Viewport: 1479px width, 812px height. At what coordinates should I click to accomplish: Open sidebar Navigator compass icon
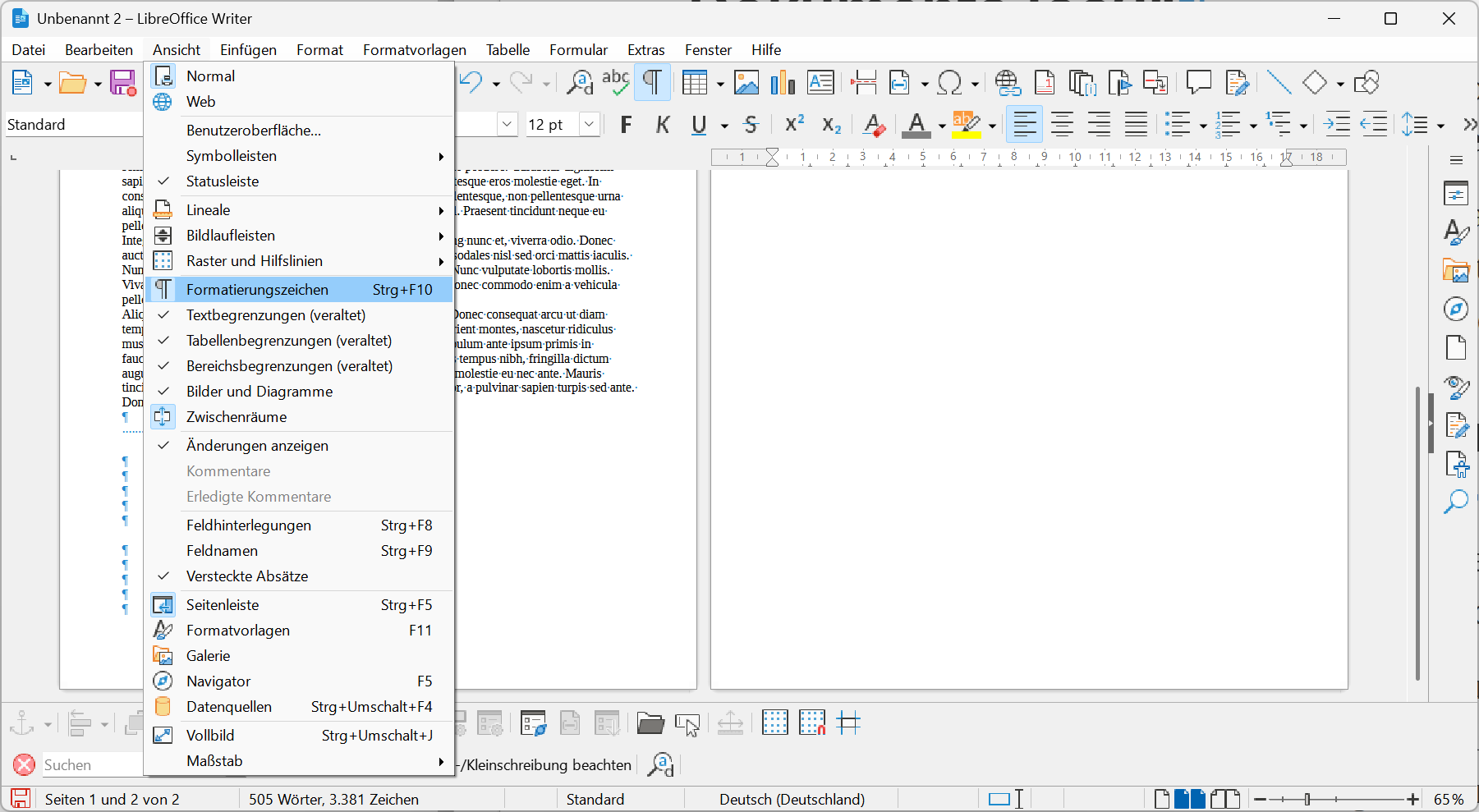pyautogui.click(x=1456, y=309)
